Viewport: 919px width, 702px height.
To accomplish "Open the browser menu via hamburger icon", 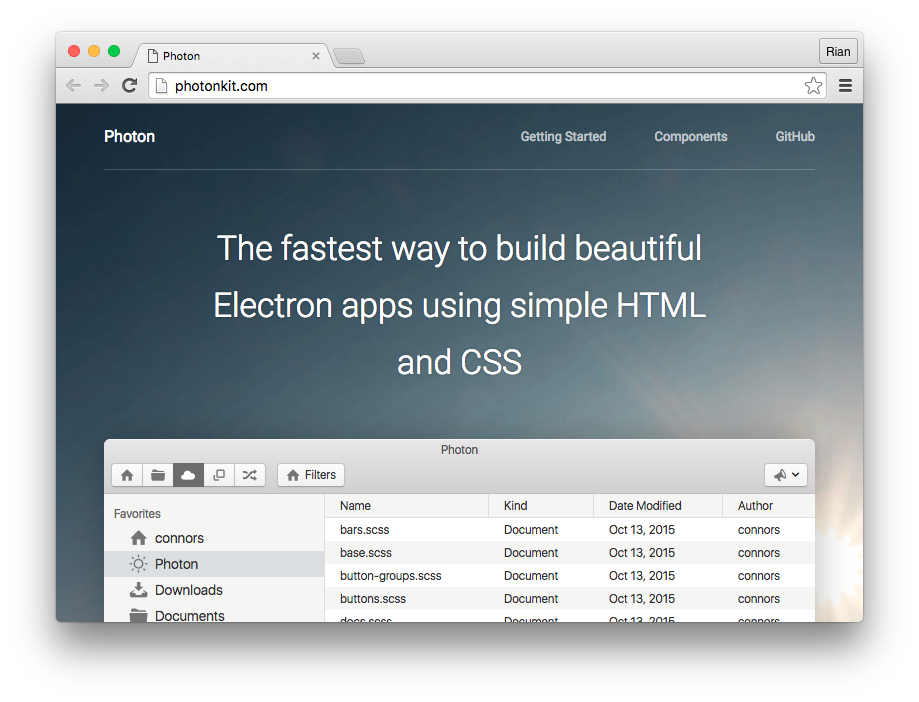I will (x=845, y=86).
